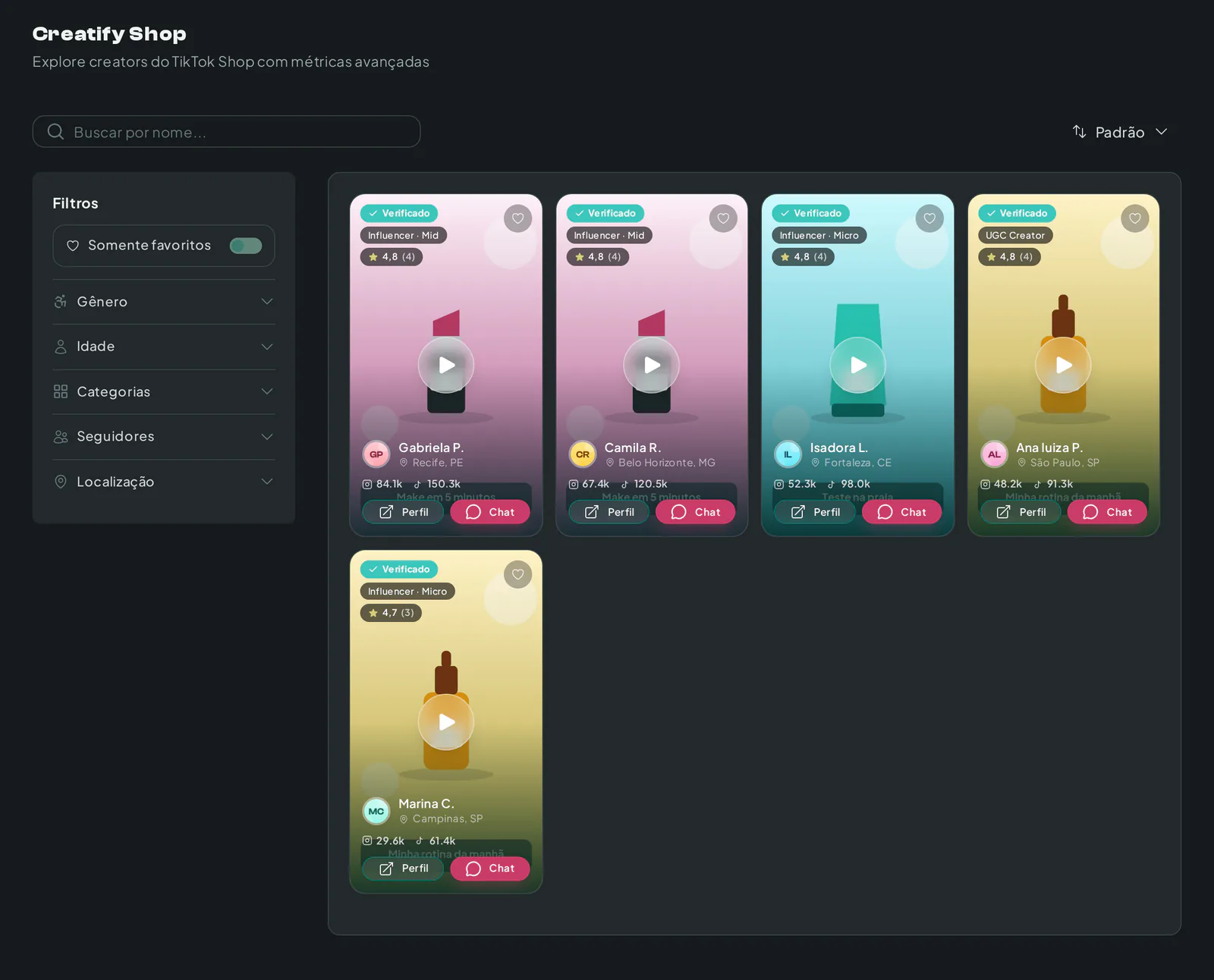The width and height of the screenshot is (1214, 980).
Task: Expand the Localização filter
Action: pos(164,482)
